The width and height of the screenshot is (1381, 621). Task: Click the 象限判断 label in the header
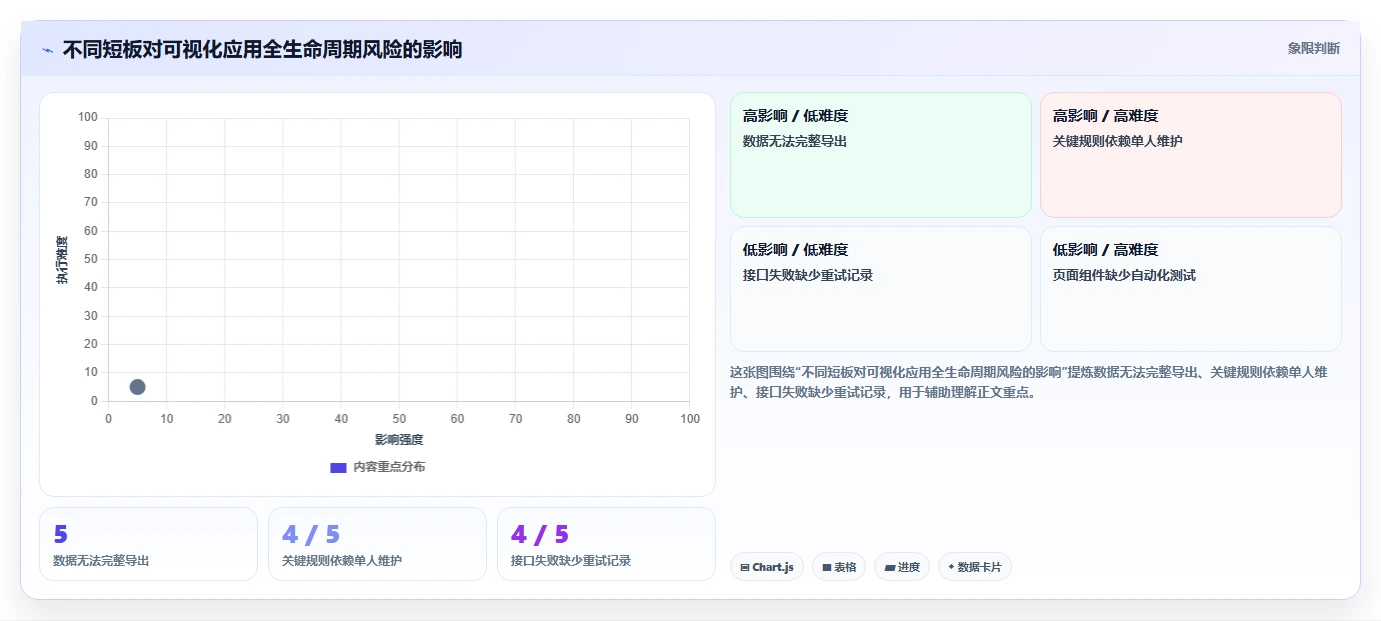[1313, 48]
